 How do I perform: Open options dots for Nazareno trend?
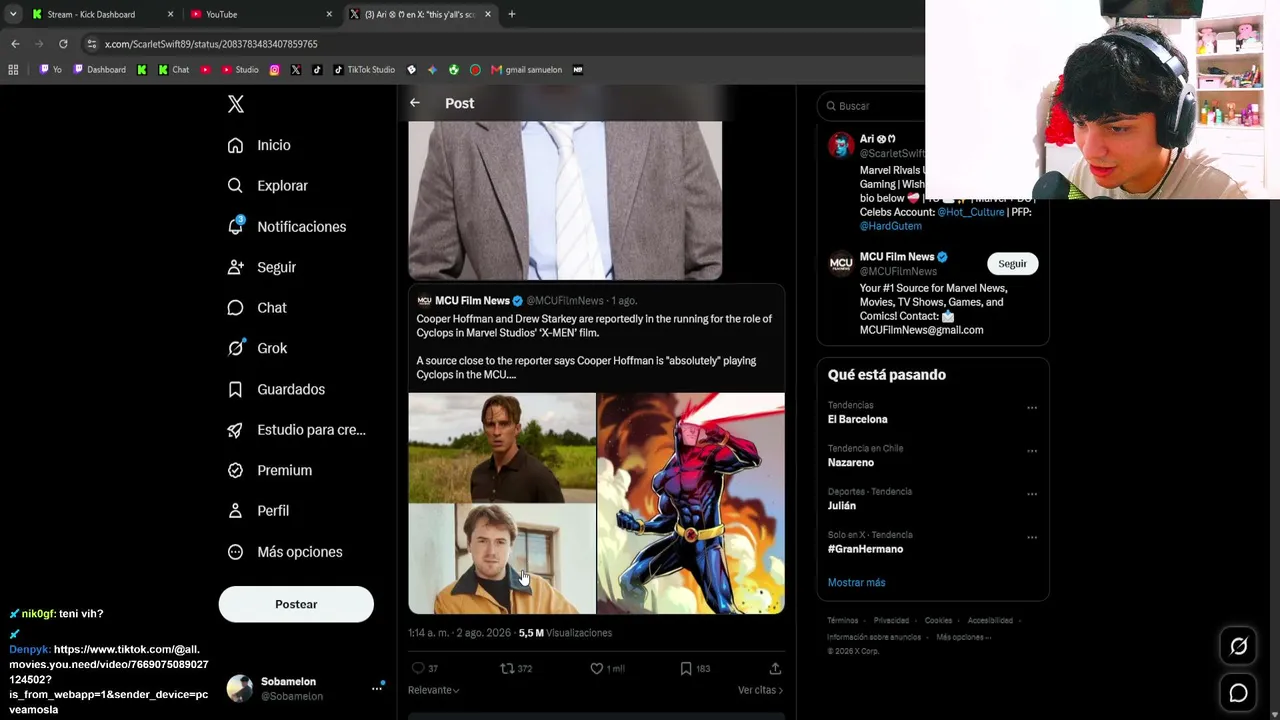coord(1032,451)
